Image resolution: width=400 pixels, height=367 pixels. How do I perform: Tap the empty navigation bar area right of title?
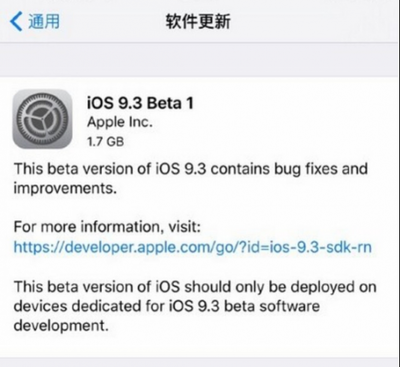pos(315,21)
